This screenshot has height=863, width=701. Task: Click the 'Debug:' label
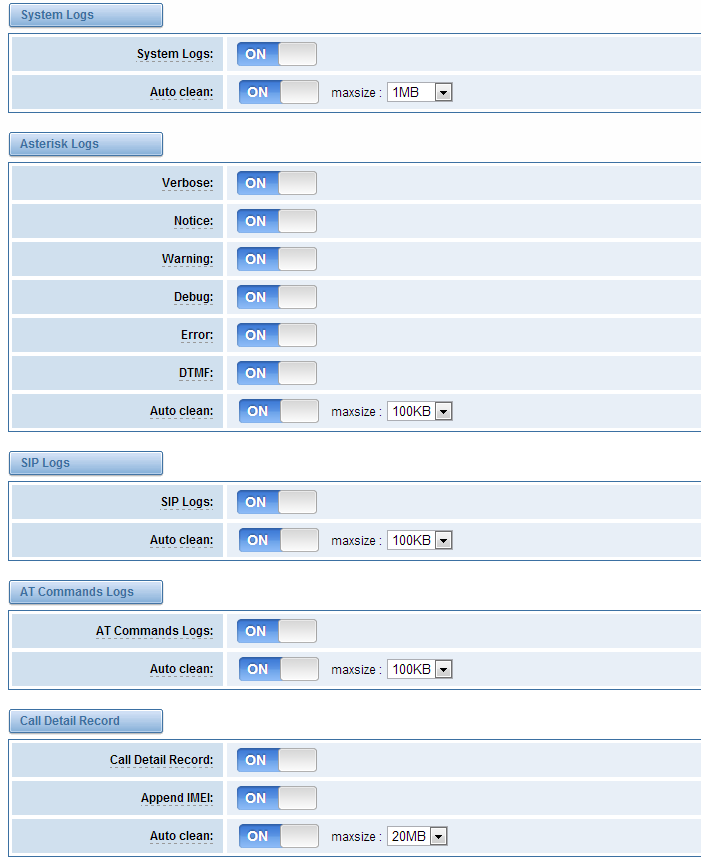click(194, 297)
